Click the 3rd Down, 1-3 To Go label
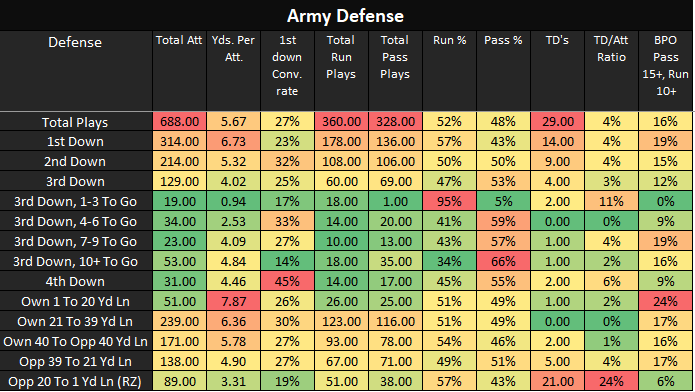The width and height of the screenshot is (695, 392). pos(75,202)
